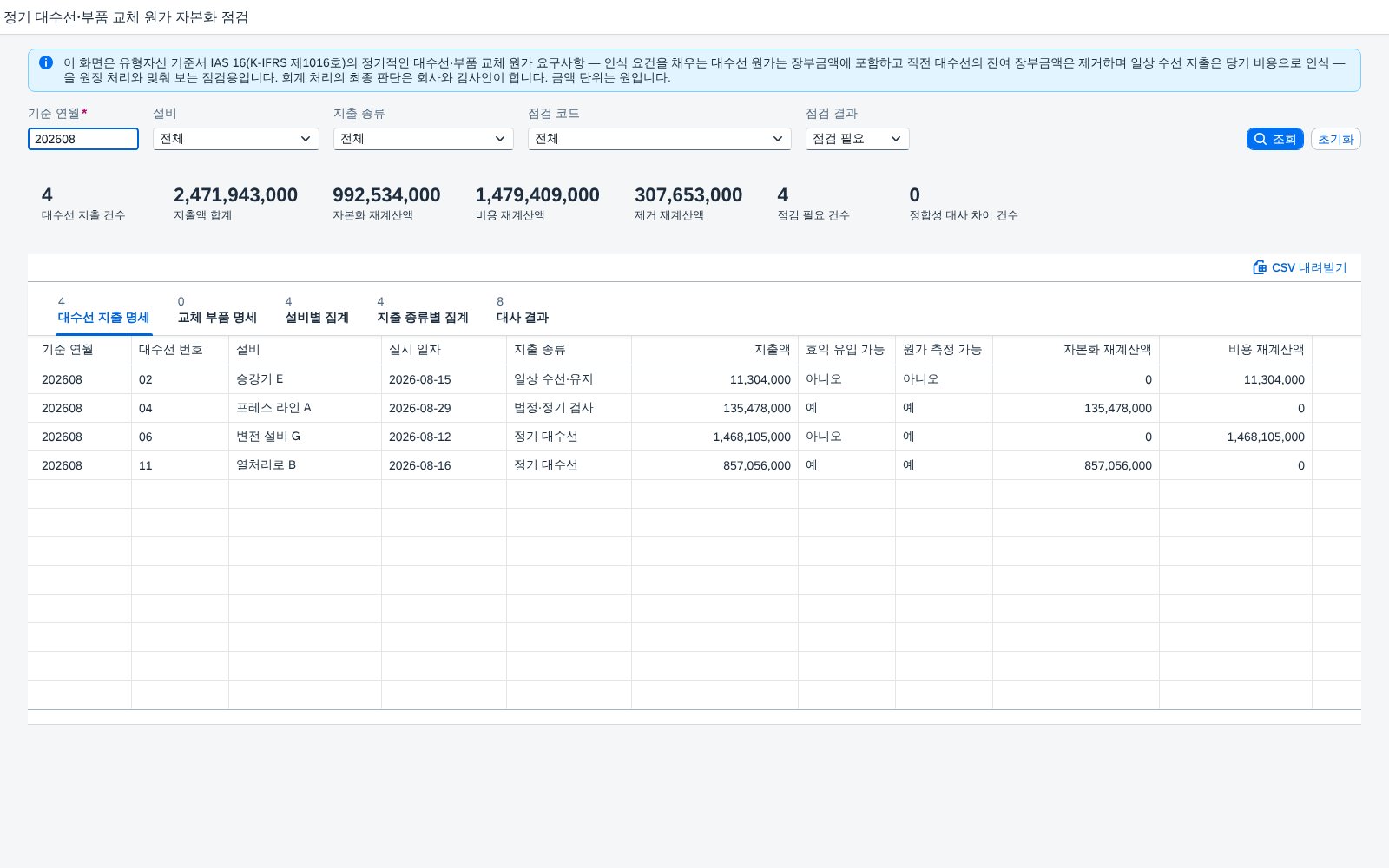The width and height of the screenshot is (1389, 868).
Task: Switch to the 대사 결과 tab
Action: coord(523,310)
